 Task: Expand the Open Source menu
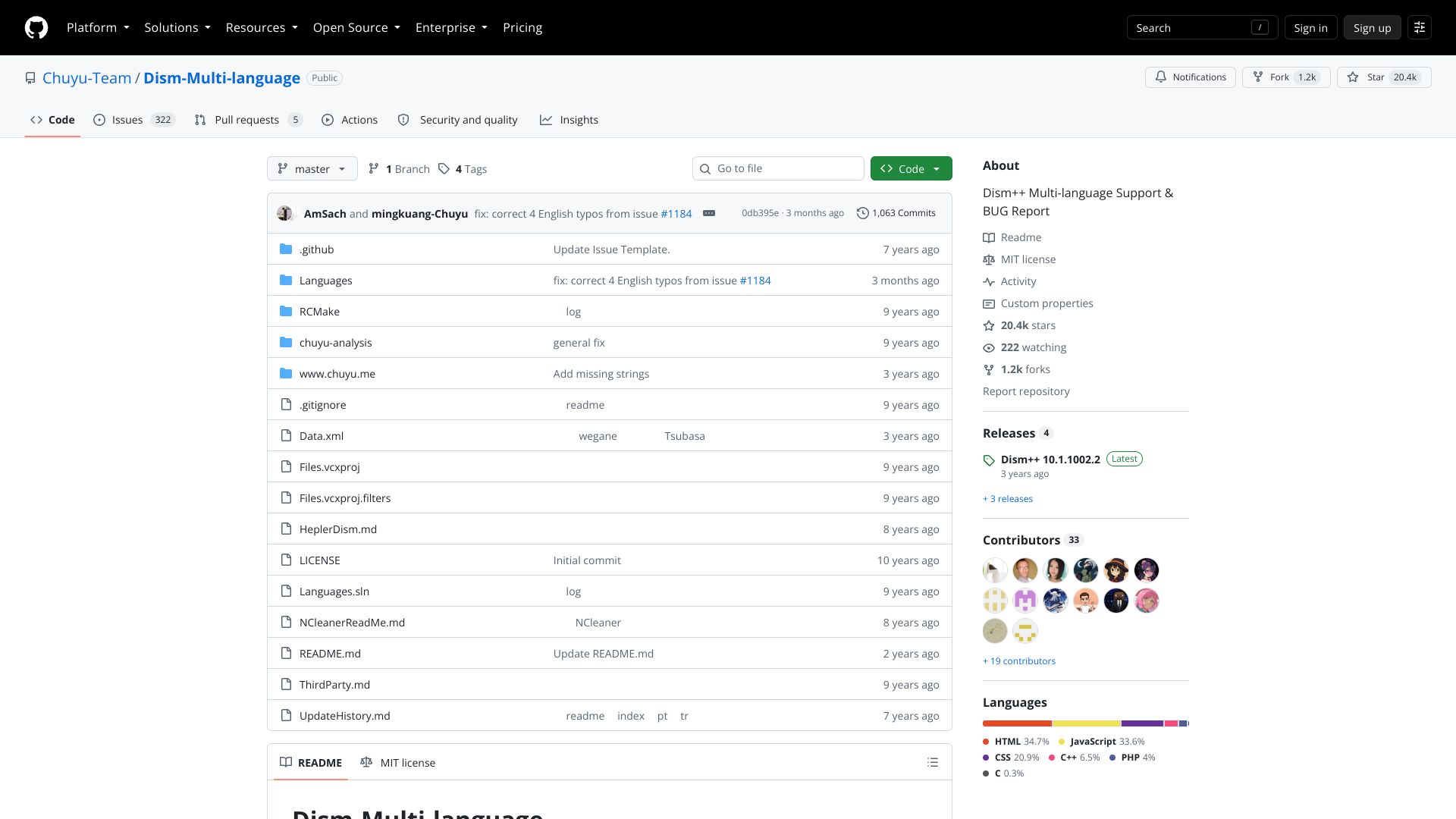point(356,27)
